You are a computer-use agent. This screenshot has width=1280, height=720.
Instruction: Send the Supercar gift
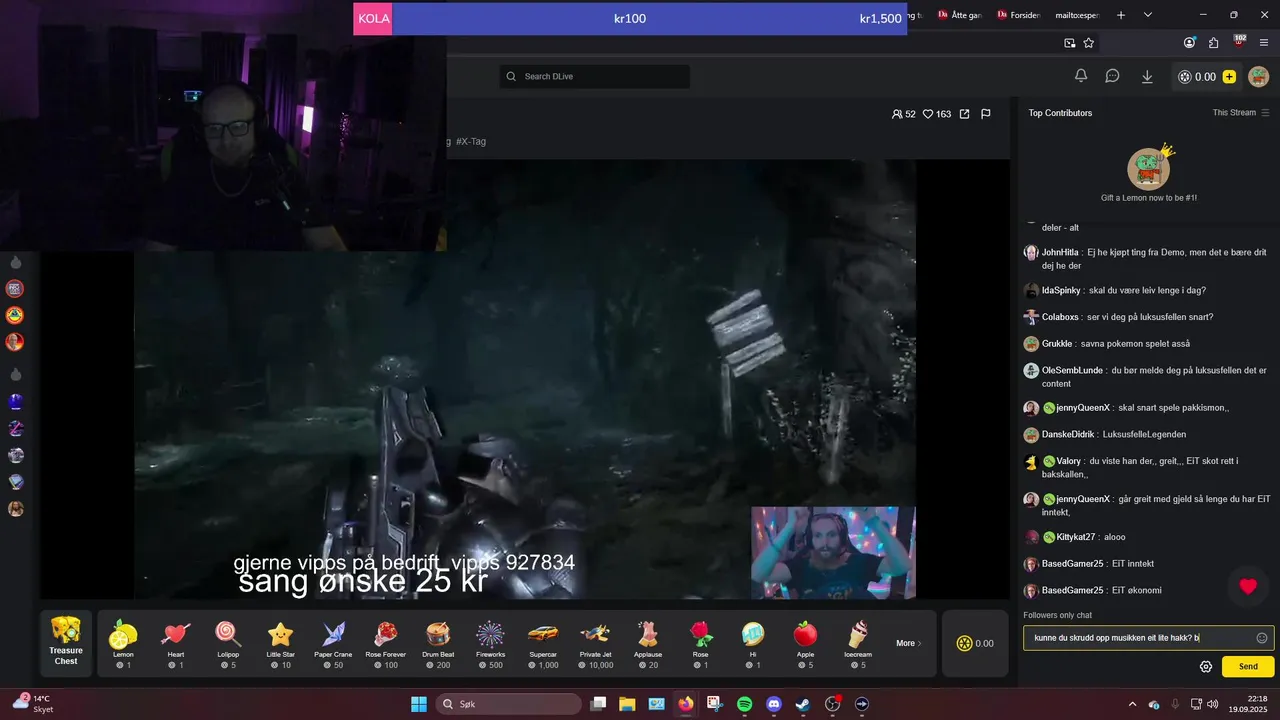click(x=543, y=643)
